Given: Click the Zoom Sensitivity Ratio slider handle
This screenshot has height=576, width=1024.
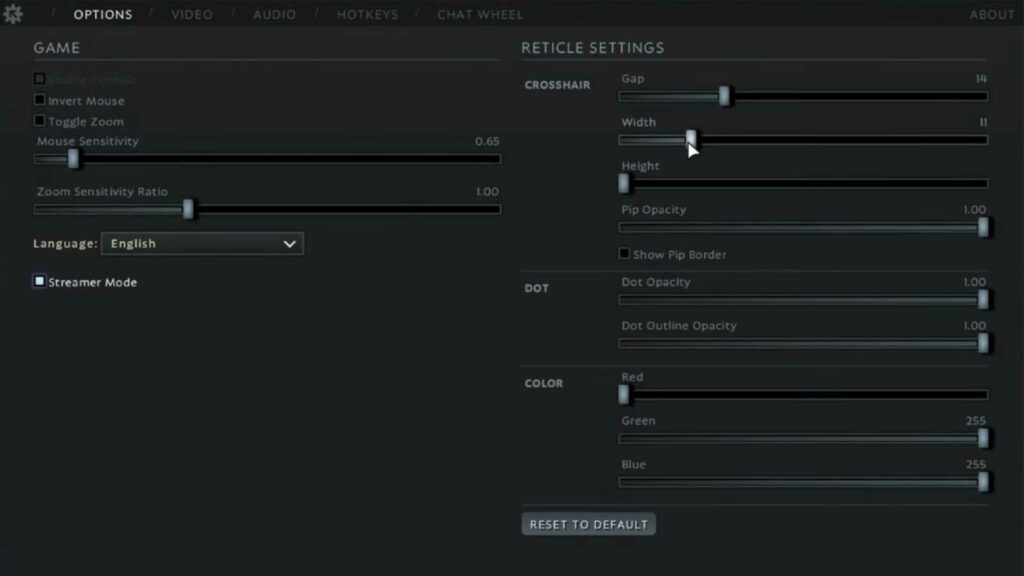Looking at the screenshot, I should [x=188, y=209].
